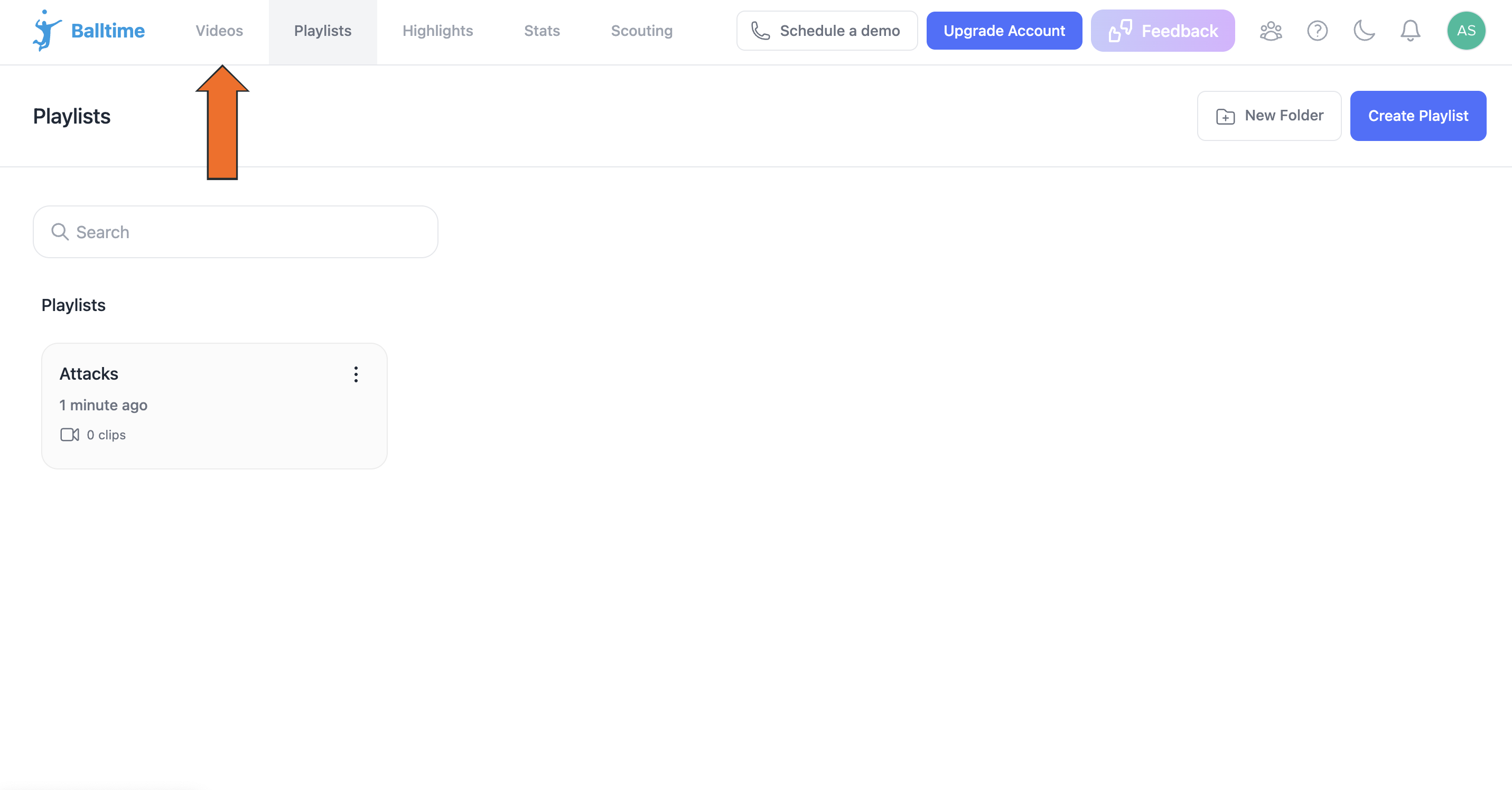Click the New Folder button
The image size is (1512, 790).
1269,116
